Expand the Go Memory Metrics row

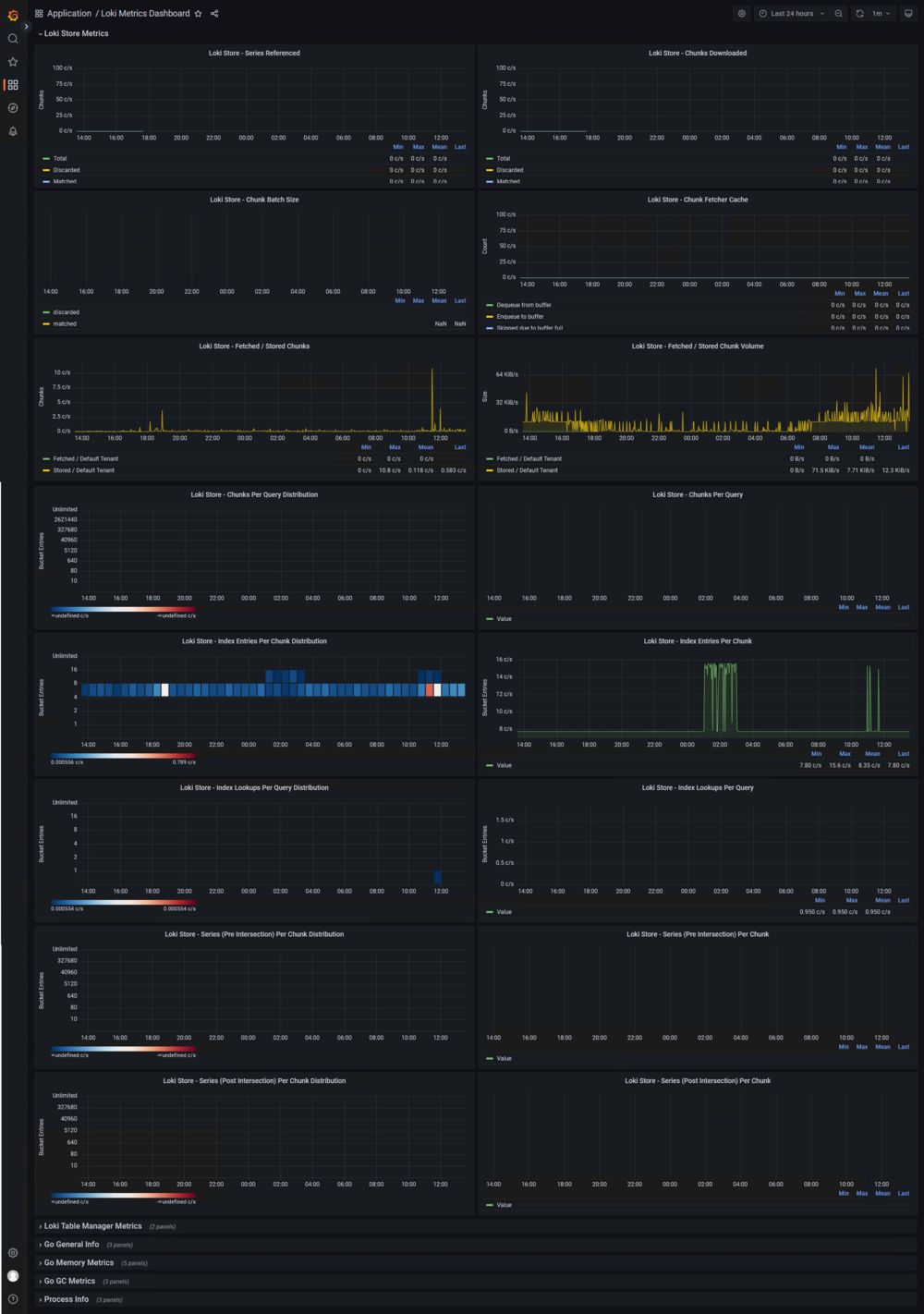coord(79,1263)
